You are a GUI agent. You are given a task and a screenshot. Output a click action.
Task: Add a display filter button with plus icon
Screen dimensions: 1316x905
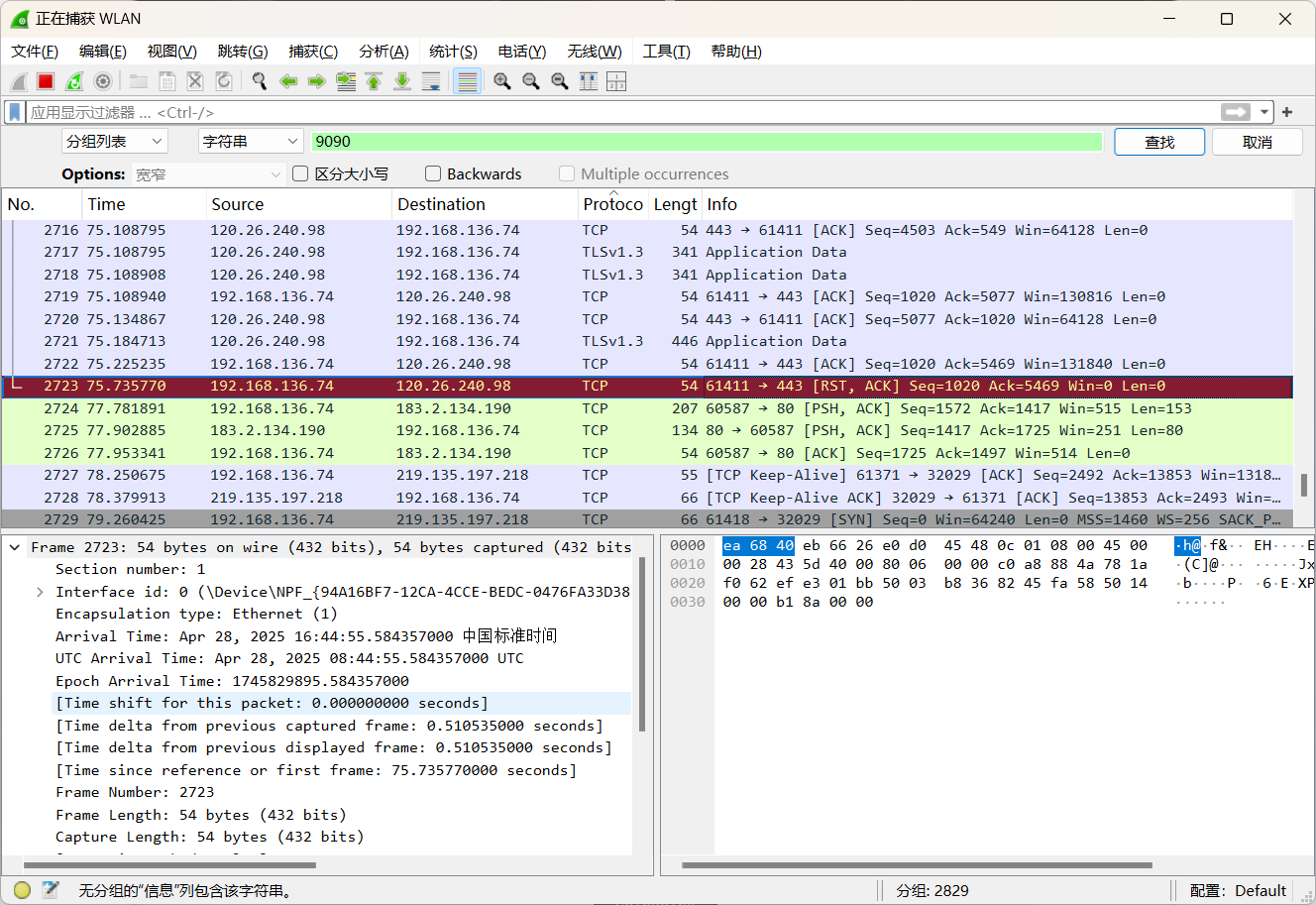(x=1287, y=112)
